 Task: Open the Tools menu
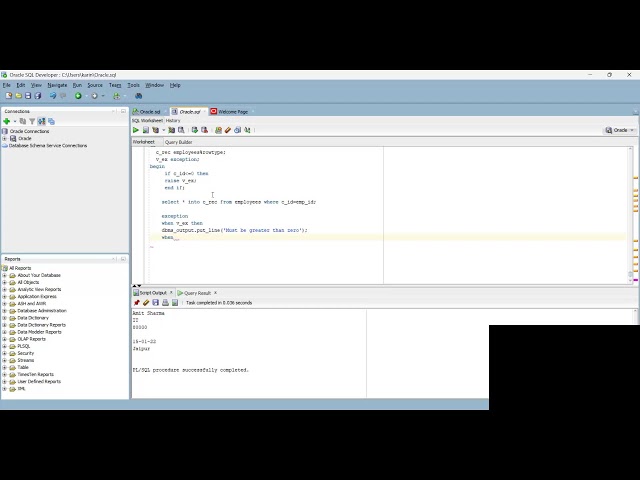point(133,85)
